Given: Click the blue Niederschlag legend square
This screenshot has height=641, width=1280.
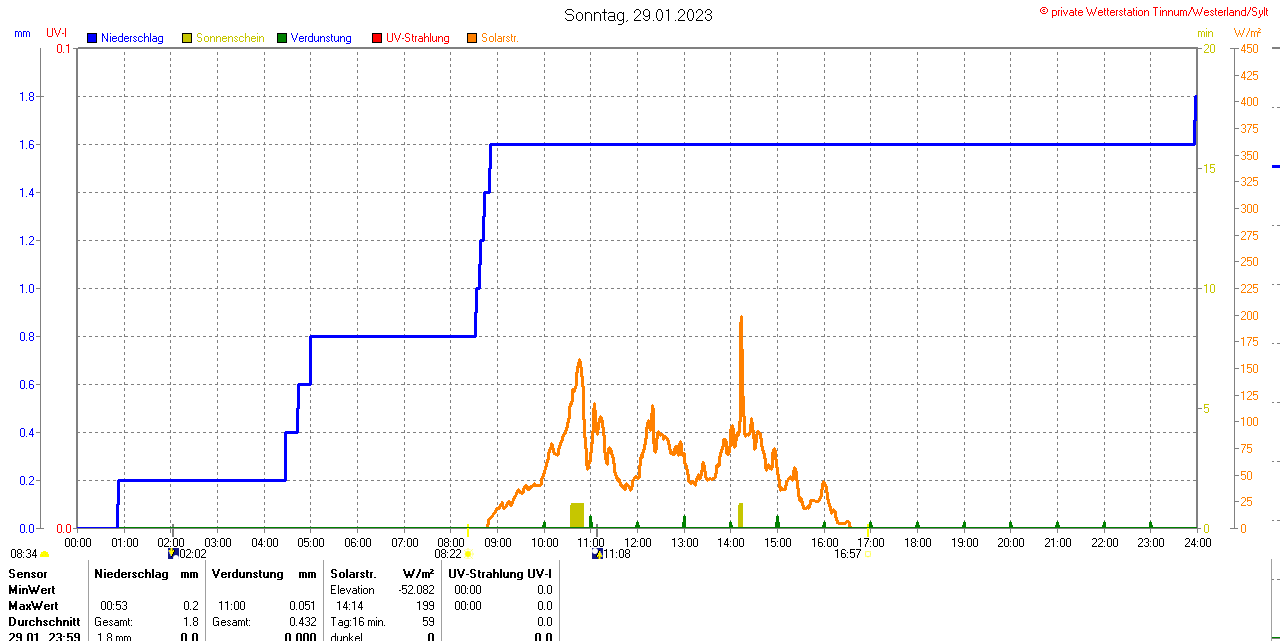Looking at the screenshot, I should (x=93, y=38).
